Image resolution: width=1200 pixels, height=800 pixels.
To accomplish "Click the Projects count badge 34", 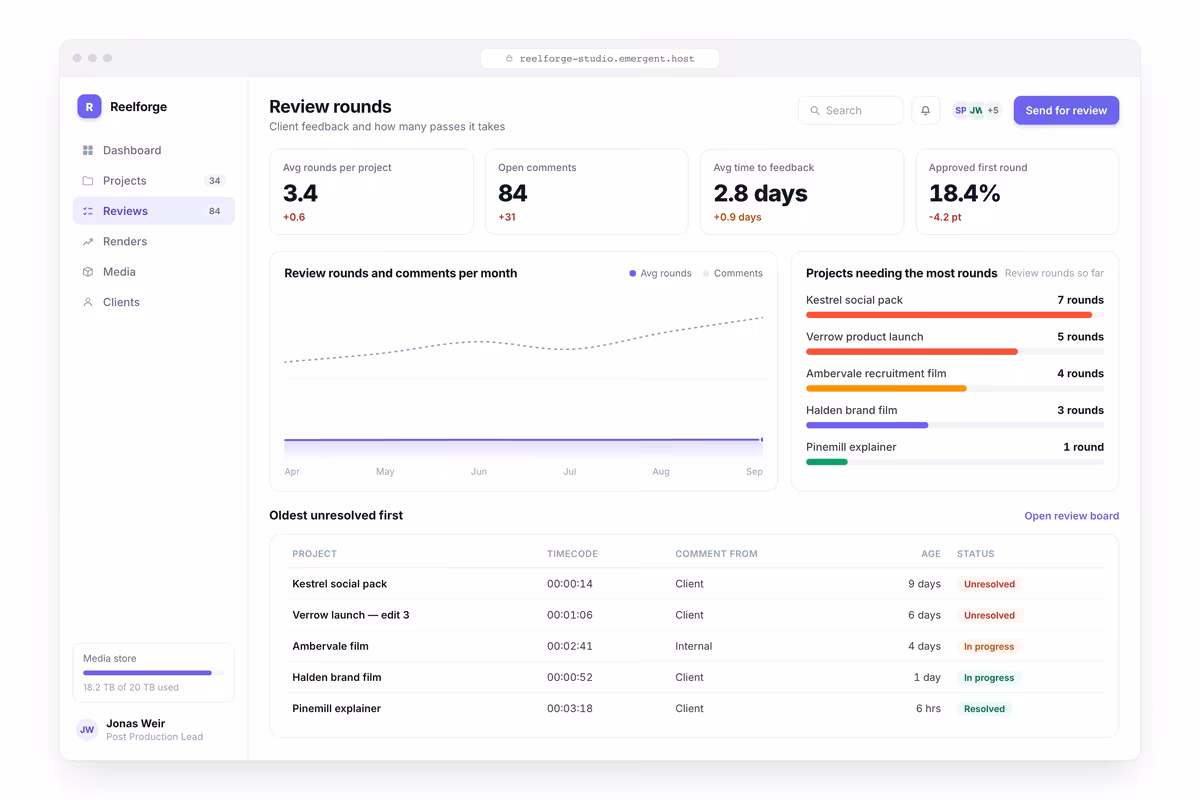I will [214, 181].
